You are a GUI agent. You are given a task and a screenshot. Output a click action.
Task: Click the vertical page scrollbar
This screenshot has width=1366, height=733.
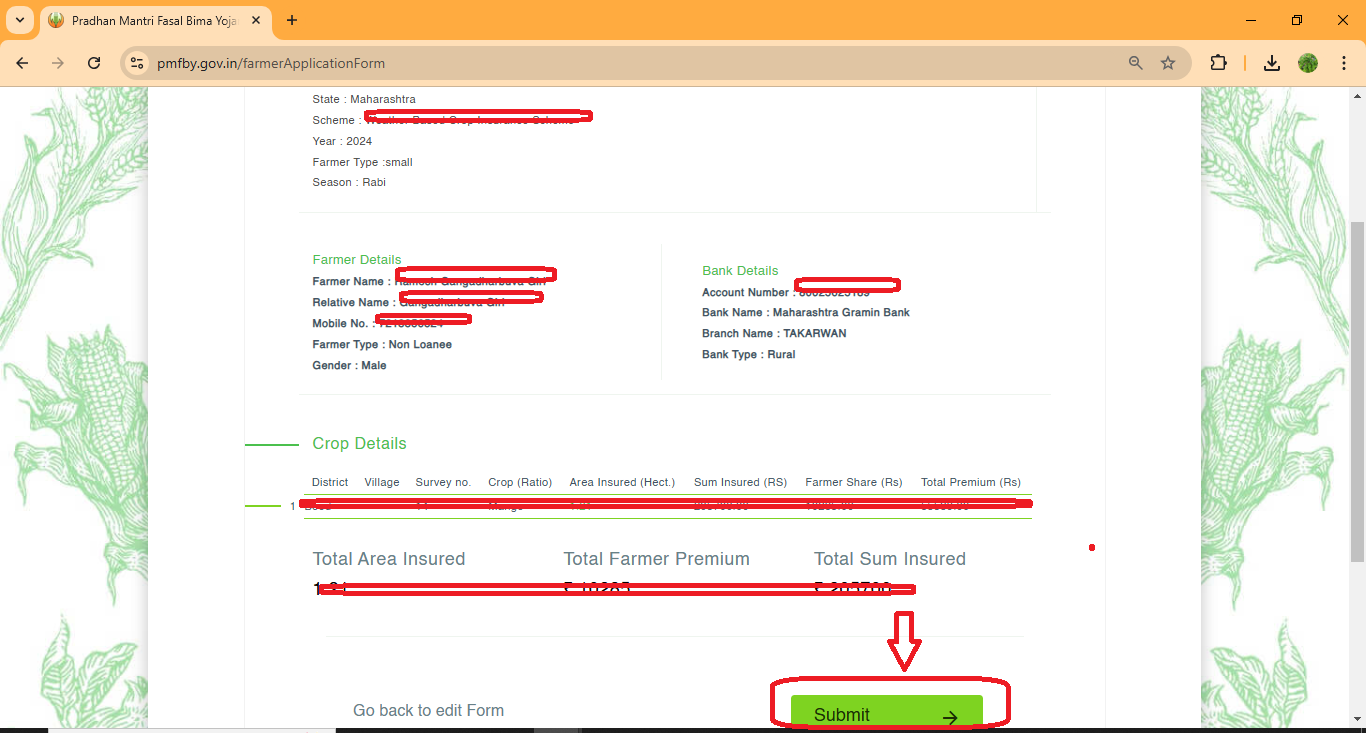pyautogui.click(x=1357, y=390)
